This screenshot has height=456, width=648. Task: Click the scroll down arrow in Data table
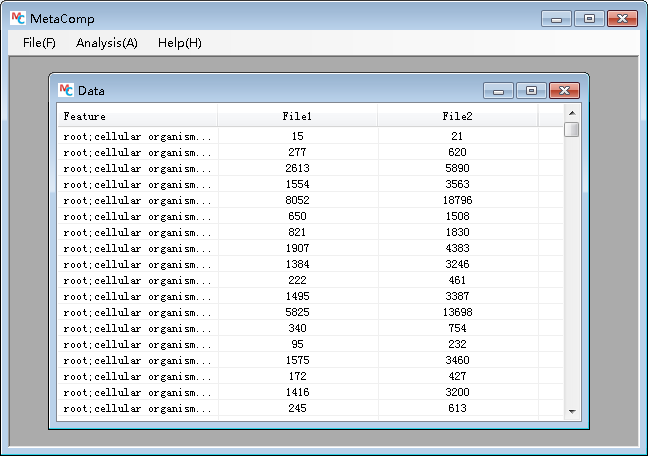(571, 411)
